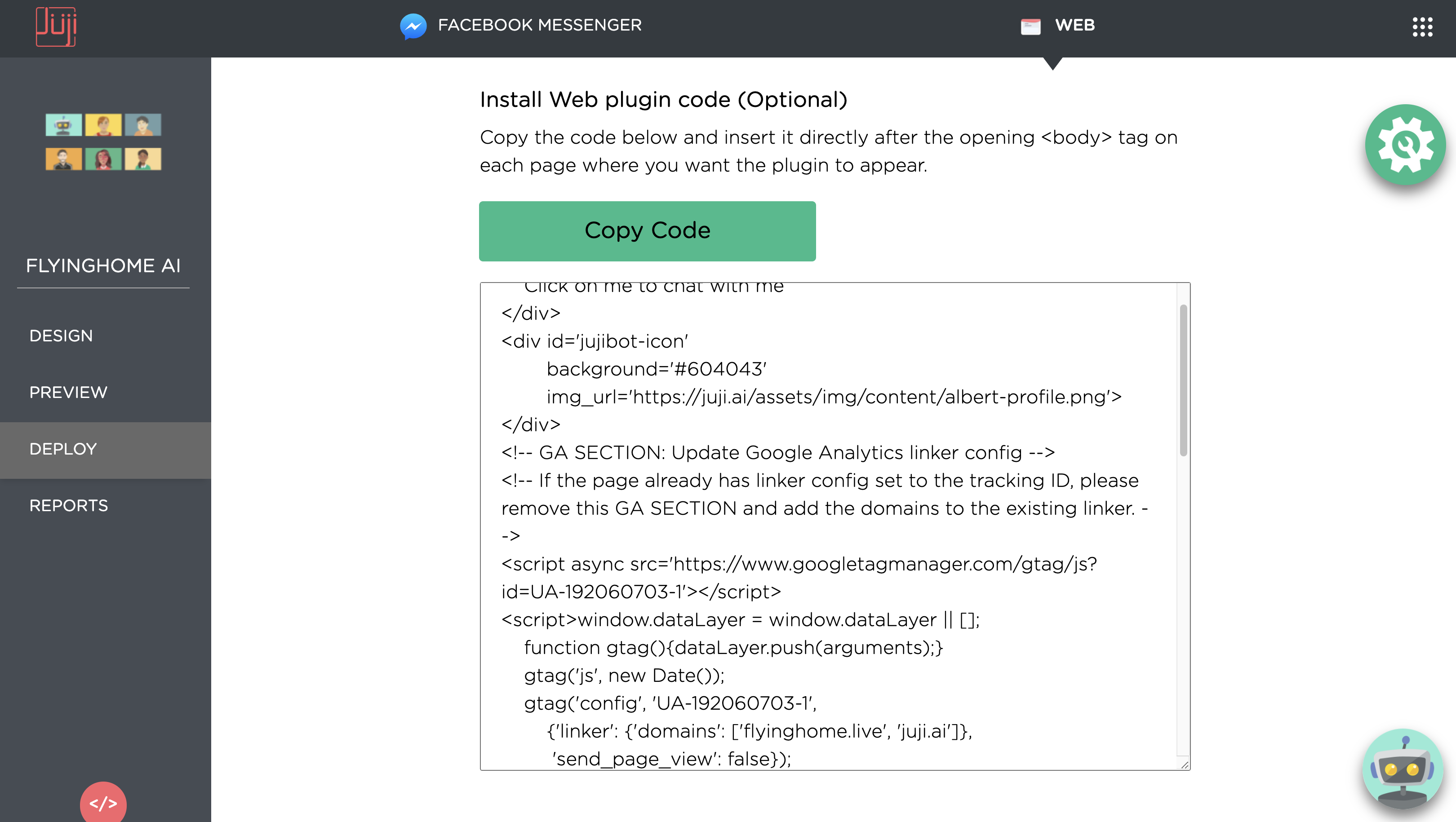Switch to the WEB tab
This screenshot has height=822, width=1456.
(x=1057, y=26)
